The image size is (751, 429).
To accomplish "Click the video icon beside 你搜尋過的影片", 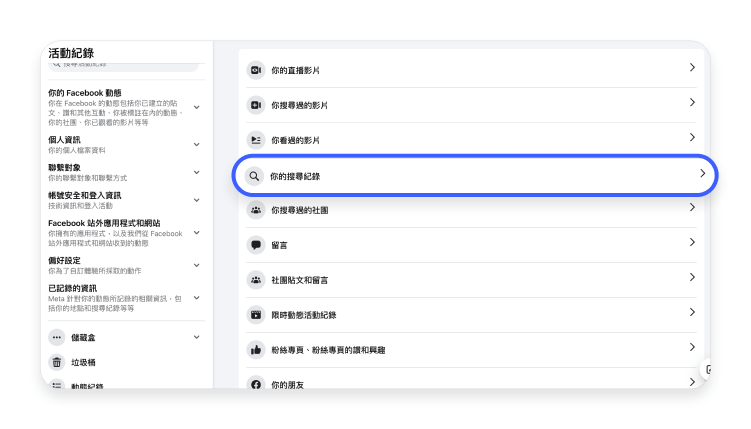I will (256, 104).
